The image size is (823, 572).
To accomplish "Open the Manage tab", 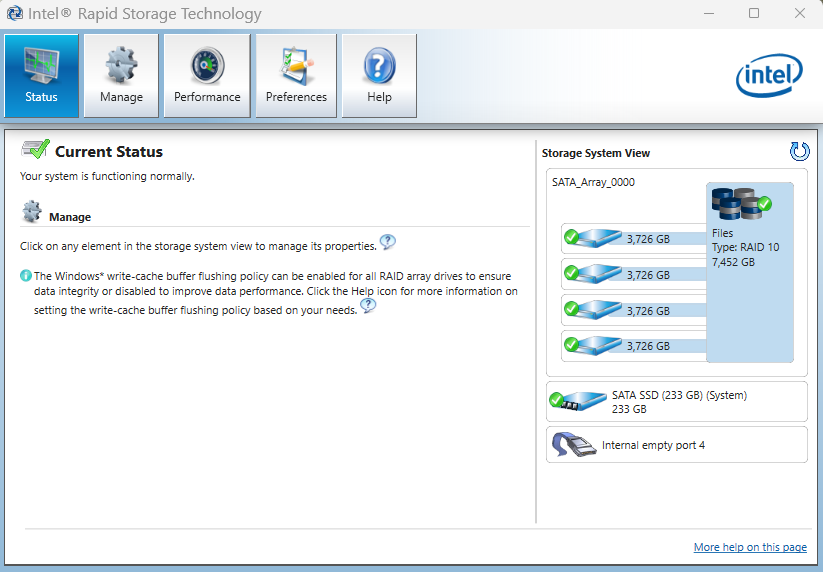I will (121, 76).
